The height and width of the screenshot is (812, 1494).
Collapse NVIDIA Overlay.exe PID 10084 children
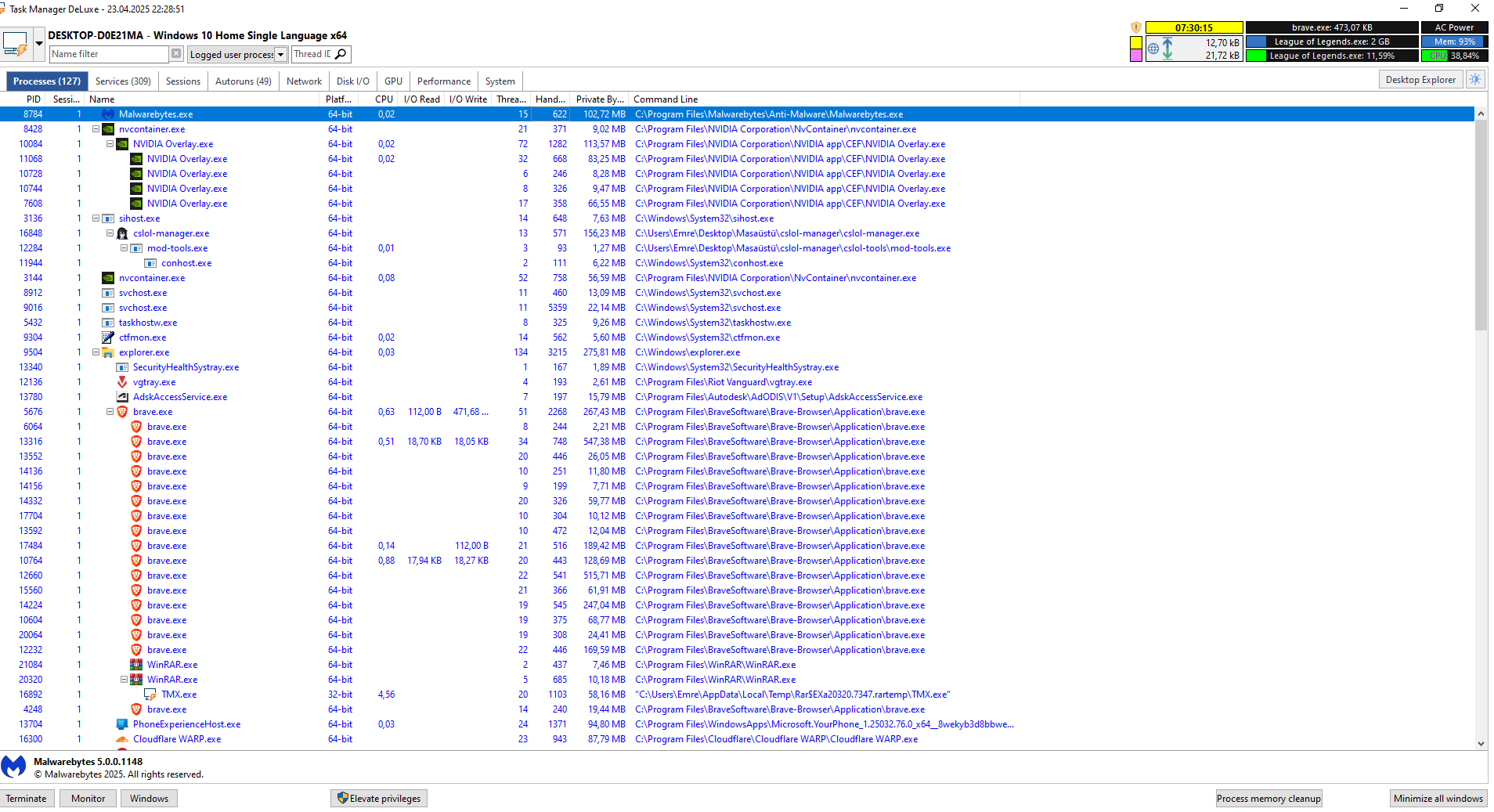(110, 144)
